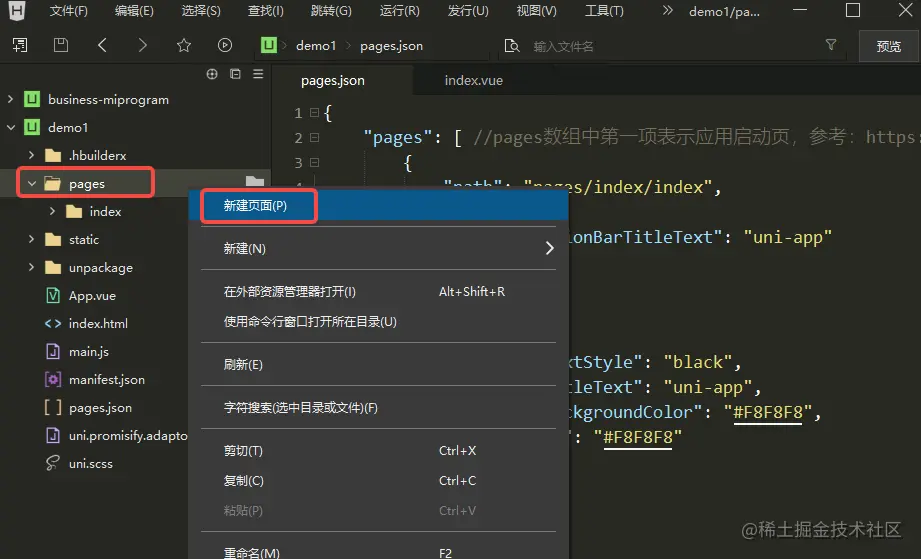This screenshot has height=559, width=921.
Task: Collapse the pages folder chevron
Action: 32,184
